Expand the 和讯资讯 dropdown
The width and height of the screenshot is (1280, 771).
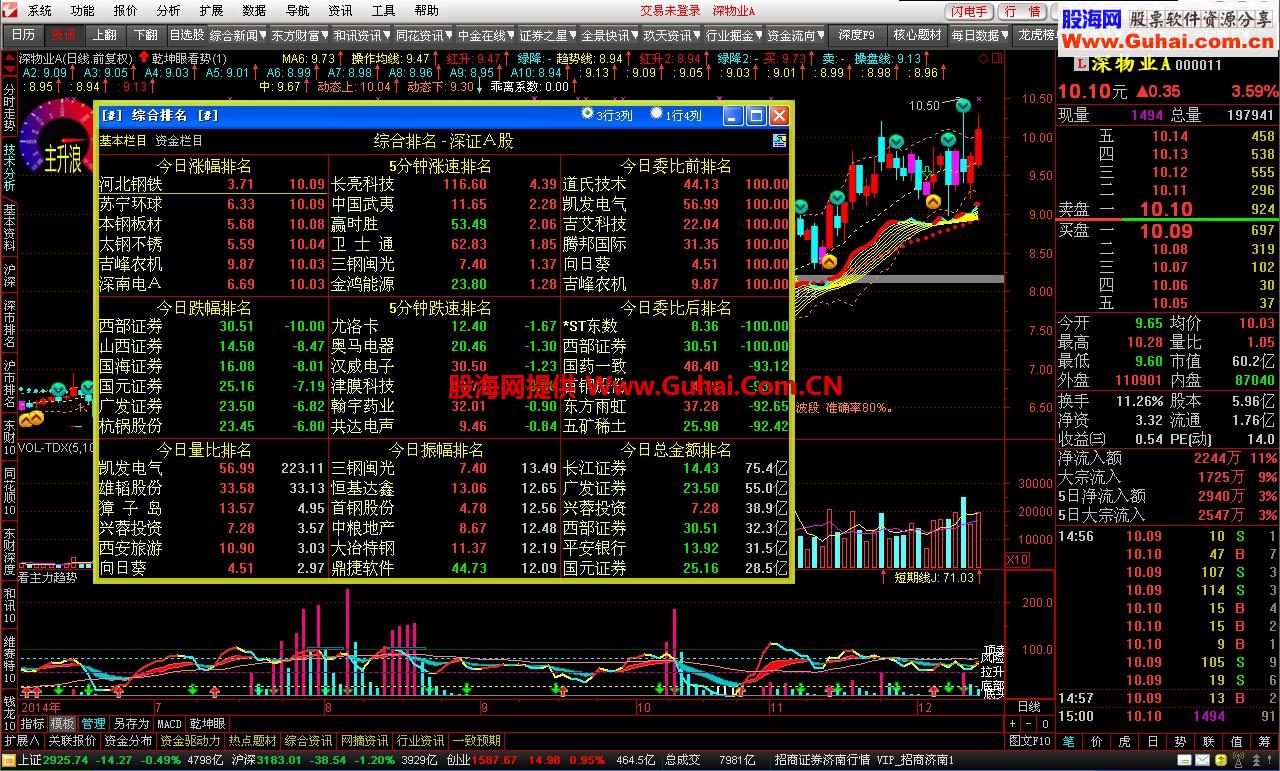362,34
